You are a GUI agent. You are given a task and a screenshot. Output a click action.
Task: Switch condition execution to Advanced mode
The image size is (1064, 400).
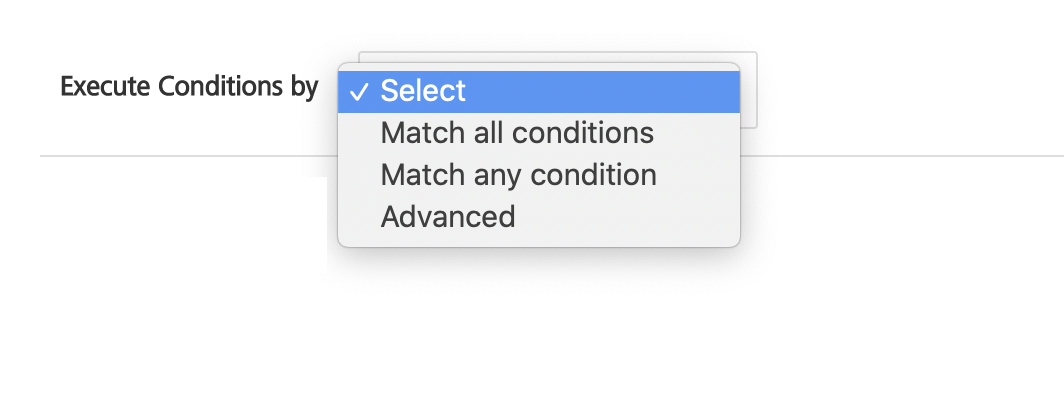(448, 216)
